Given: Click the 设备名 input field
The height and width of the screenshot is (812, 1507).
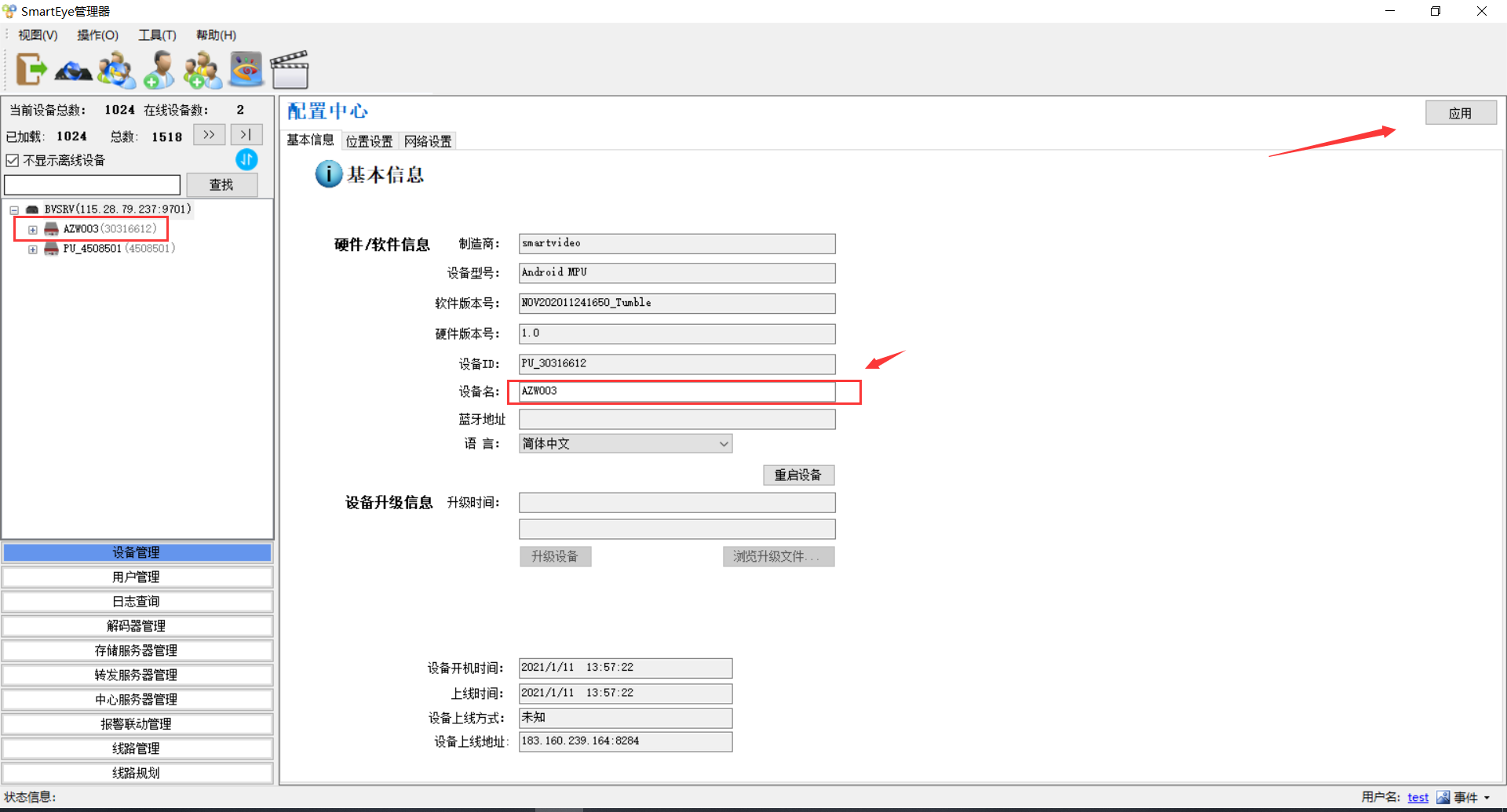Looking at the screenshot, I should click(677, 391).
